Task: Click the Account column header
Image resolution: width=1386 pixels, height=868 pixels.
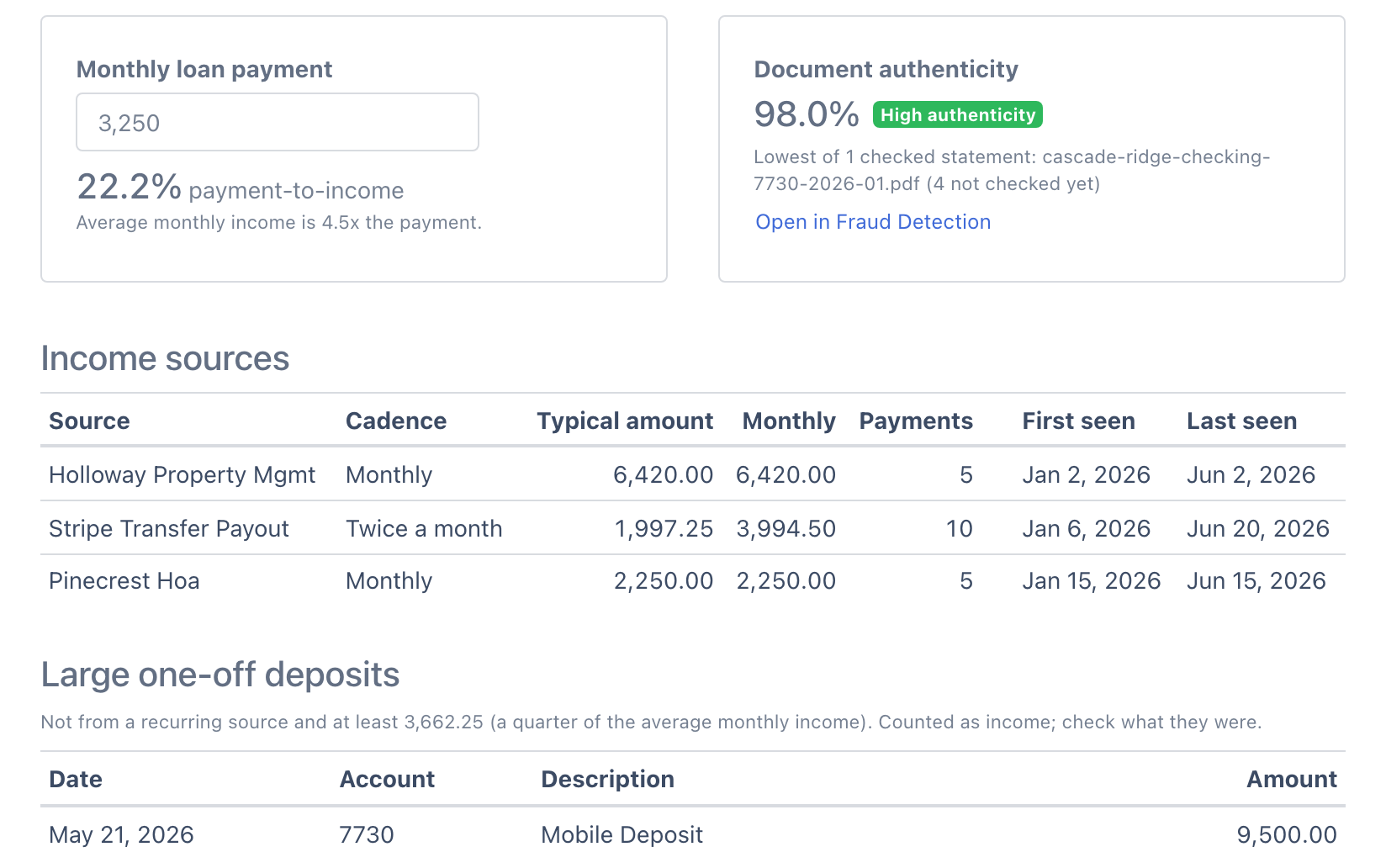Action: click(x=387, y=779)
